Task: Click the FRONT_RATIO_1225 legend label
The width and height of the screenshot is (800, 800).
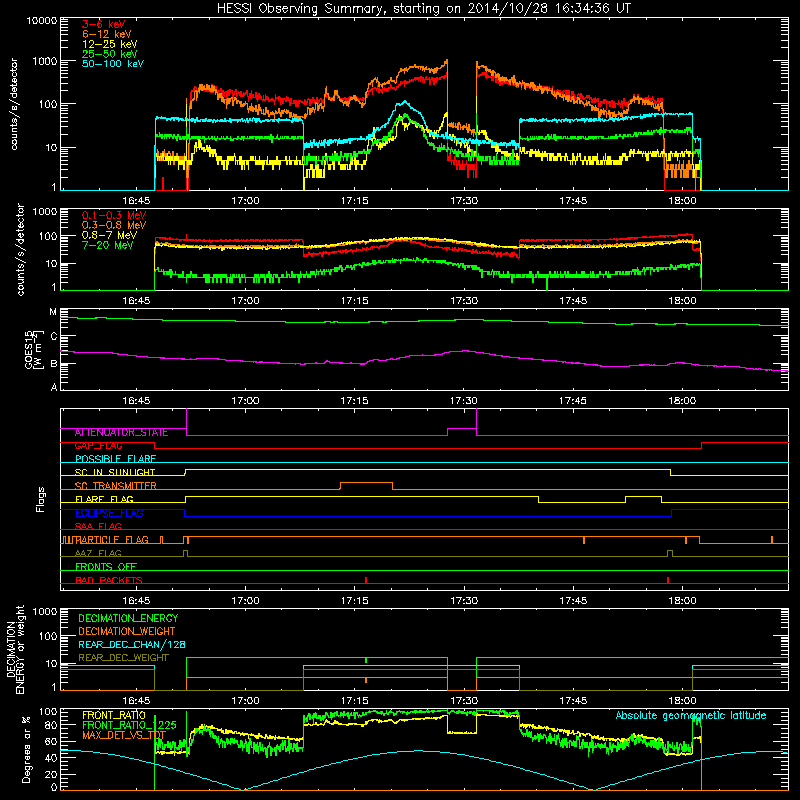Action: pos(129,726)
